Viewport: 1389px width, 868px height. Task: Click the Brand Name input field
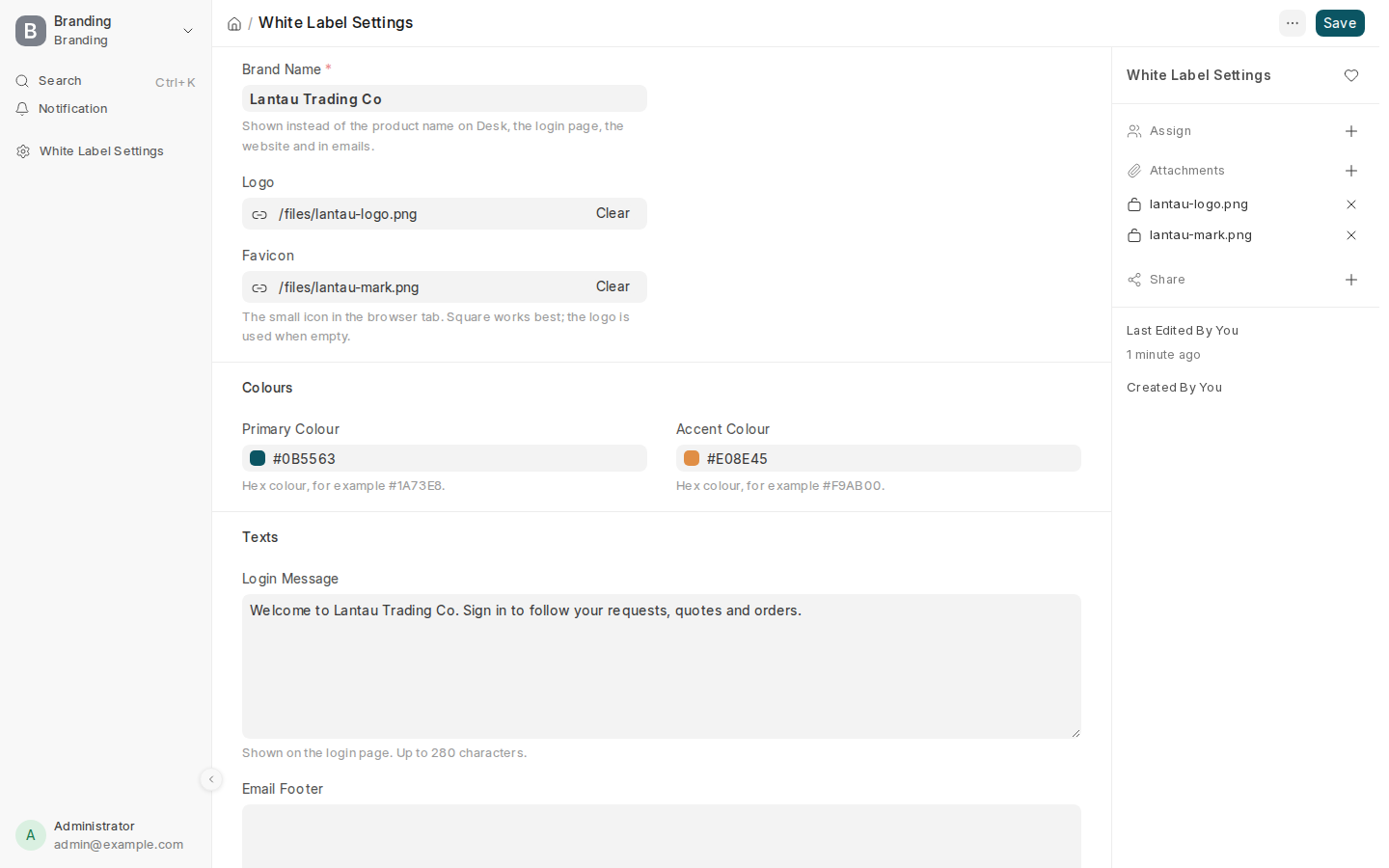[x=445, y=98]
